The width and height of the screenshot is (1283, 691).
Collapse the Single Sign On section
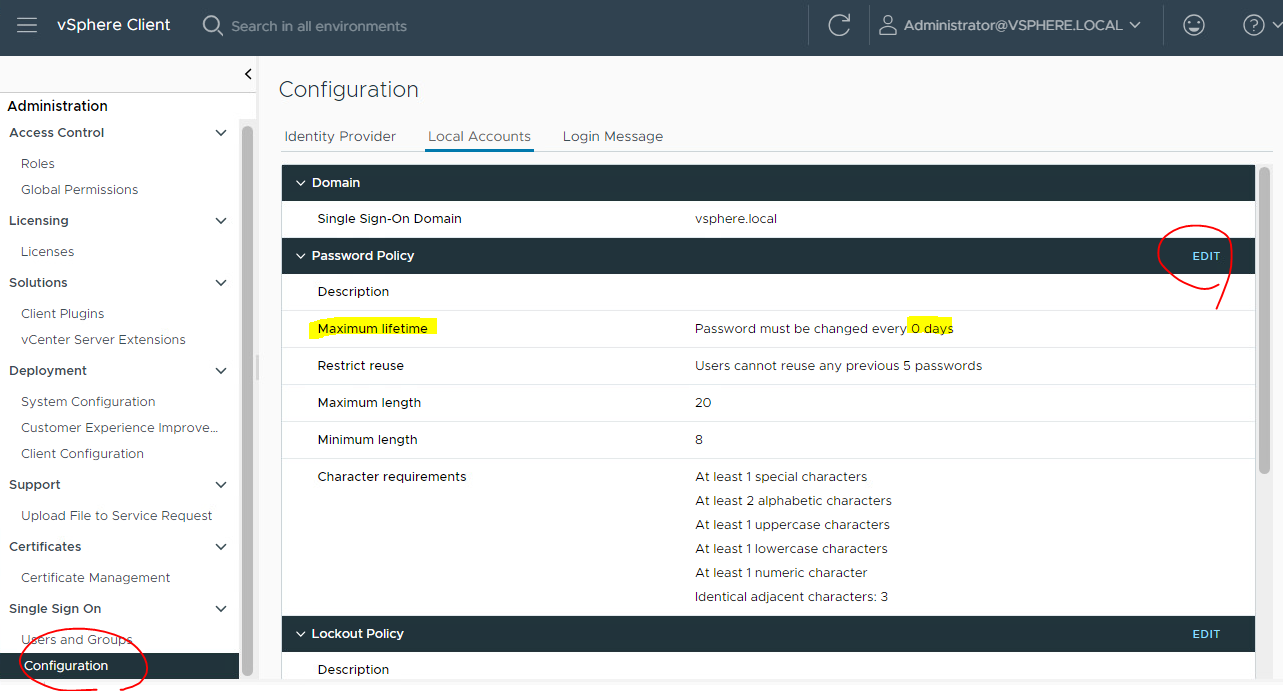pos(221,609)
